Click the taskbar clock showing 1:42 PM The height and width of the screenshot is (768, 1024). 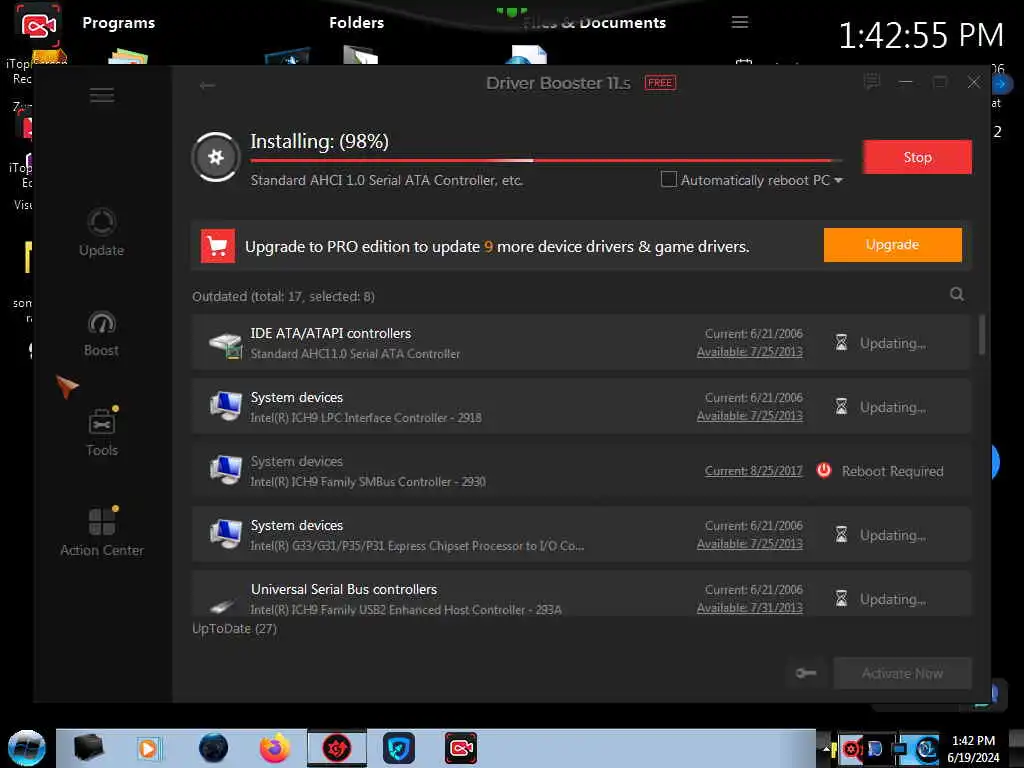(x=973, y=749)
